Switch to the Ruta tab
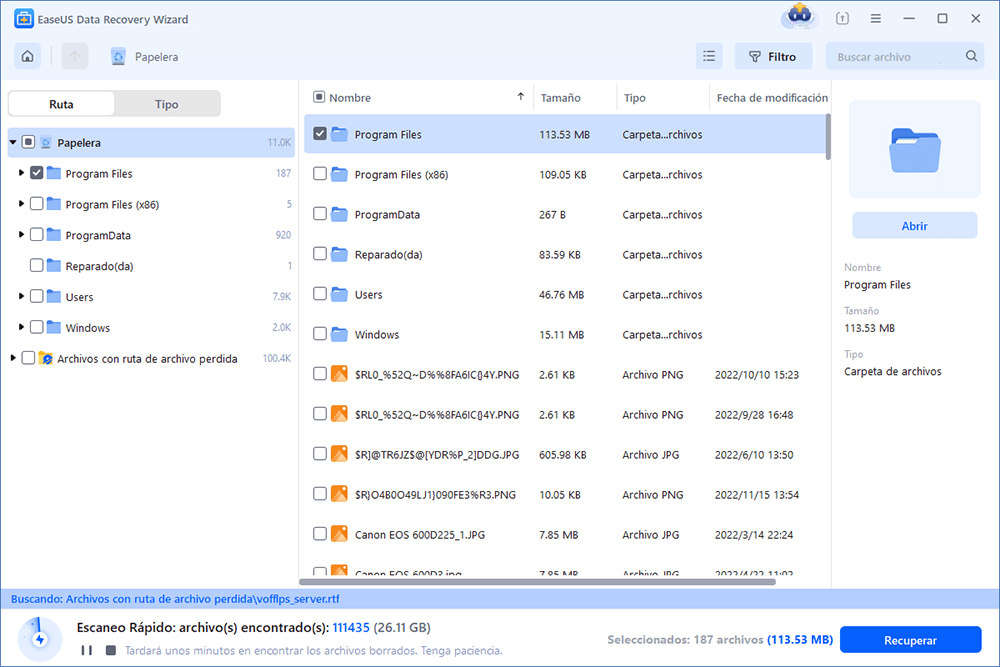1000x667 pixels. tap(61, 104)
